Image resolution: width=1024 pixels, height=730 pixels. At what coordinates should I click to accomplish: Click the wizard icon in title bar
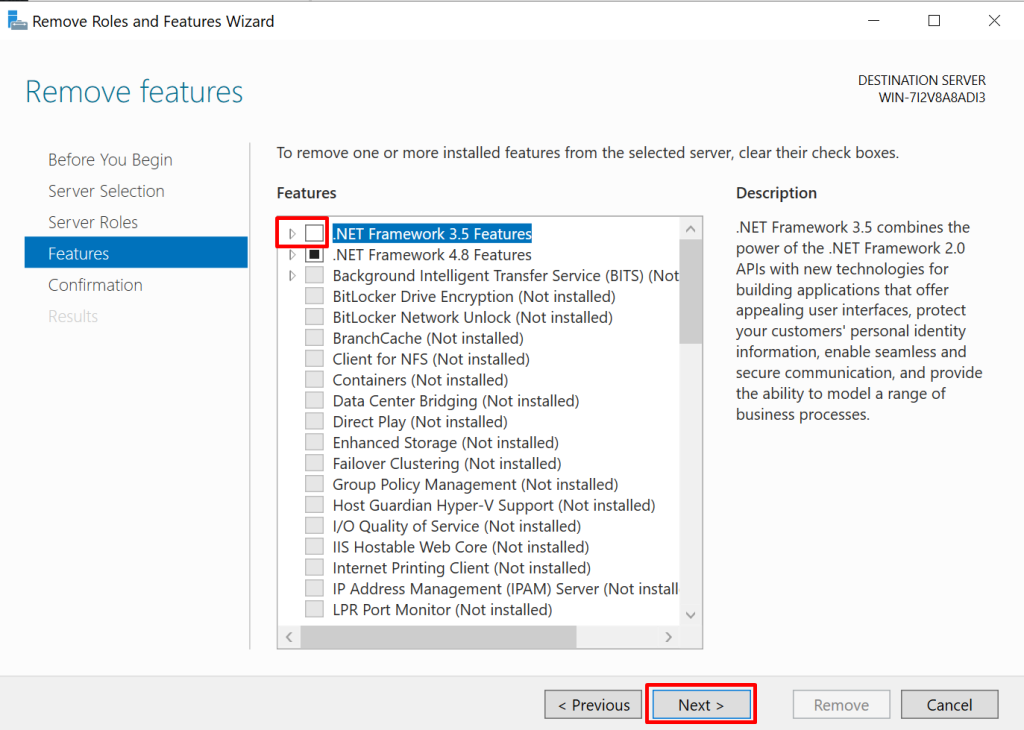coord(17,21)
